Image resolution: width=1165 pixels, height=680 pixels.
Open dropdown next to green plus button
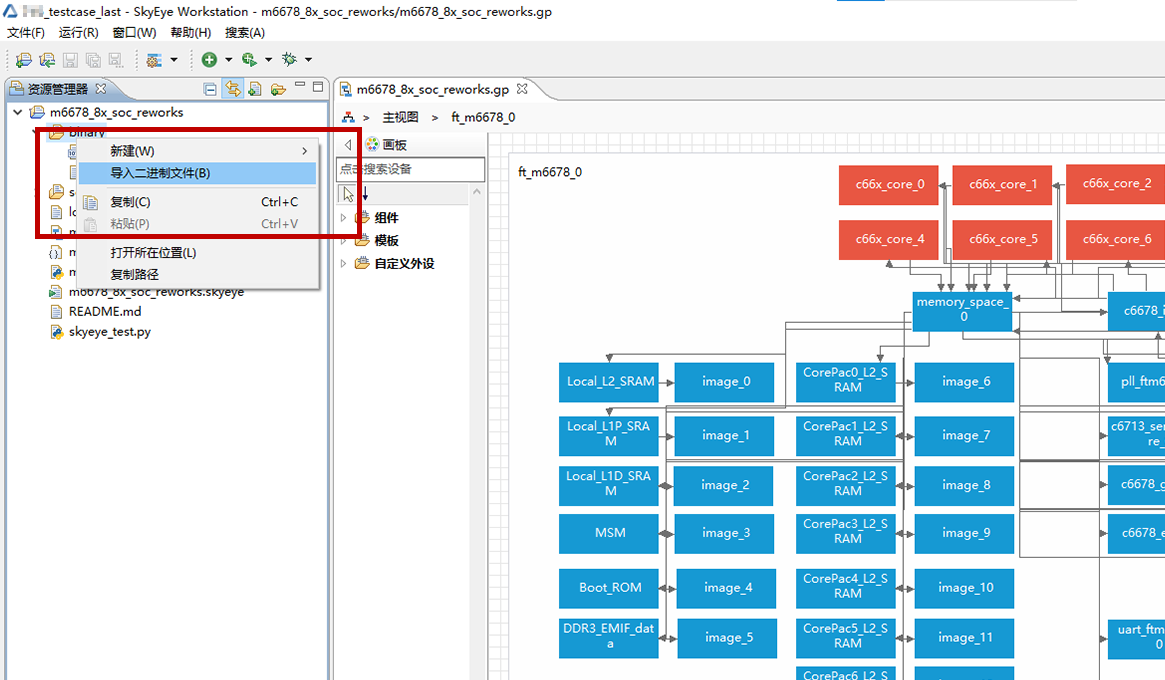click(229, 59)
